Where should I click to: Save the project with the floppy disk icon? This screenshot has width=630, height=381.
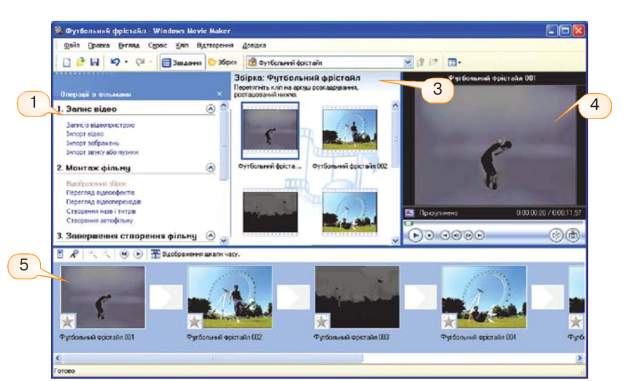click(95, 62)
